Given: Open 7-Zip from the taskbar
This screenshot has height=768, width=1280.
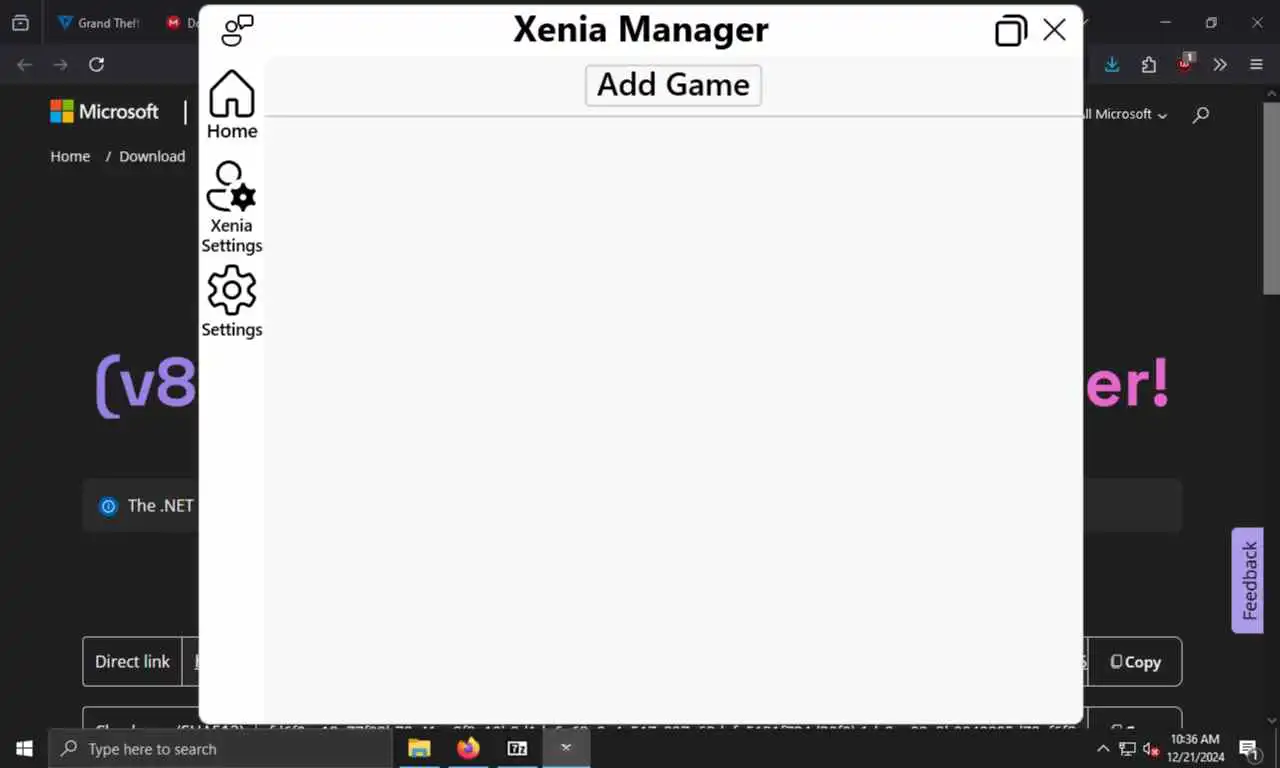Looking at the screenshot, I should (517, 748).
